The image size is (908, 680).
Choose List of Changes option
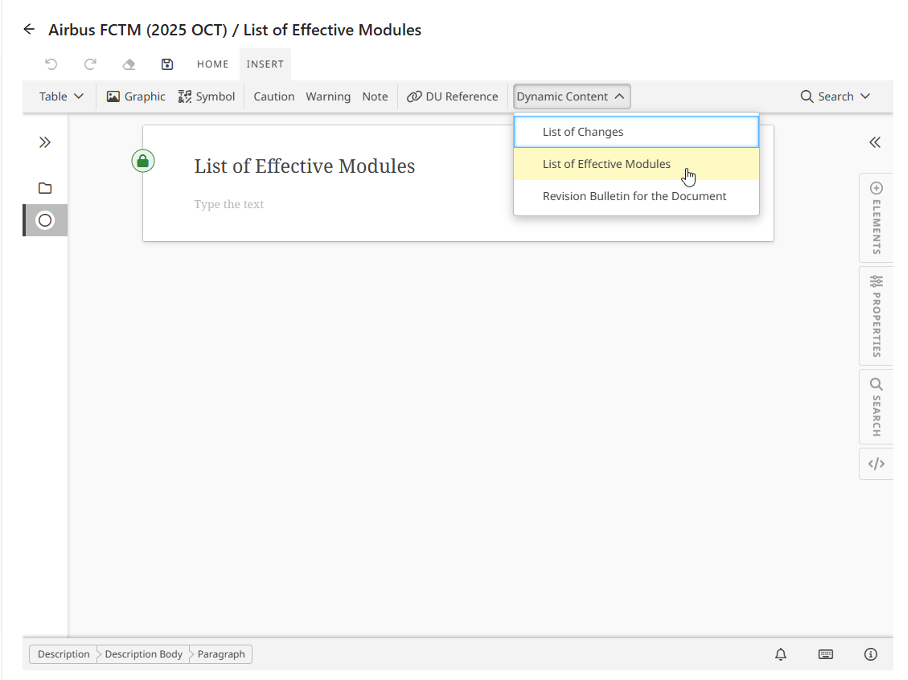(x=636, y=132)
